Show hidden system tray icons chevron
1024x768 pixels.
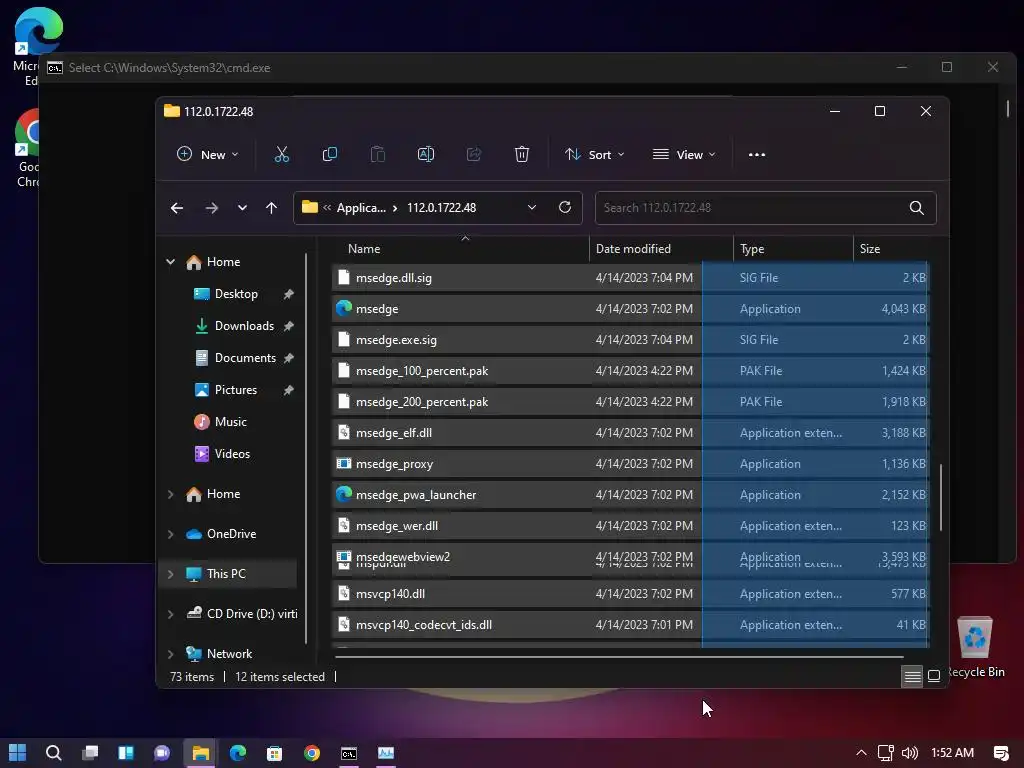pyautogui.click(x=861, y=753)
